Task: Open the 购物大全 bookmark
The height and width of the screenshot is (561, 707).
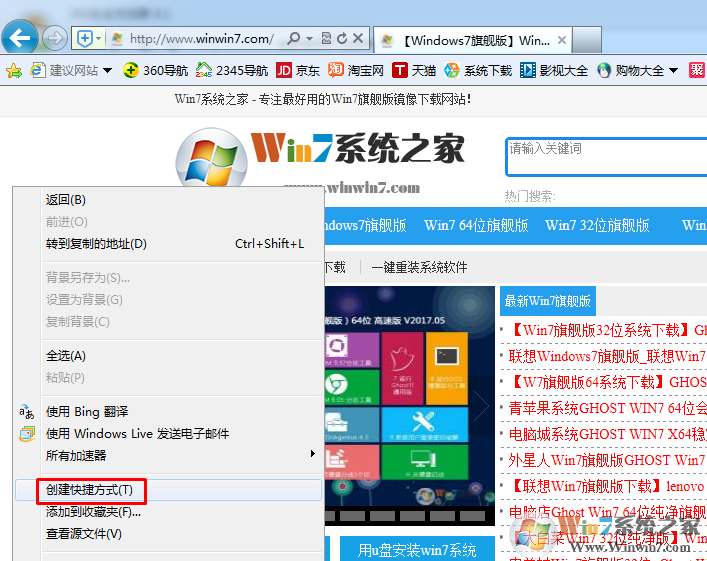Action: (630, 70)
